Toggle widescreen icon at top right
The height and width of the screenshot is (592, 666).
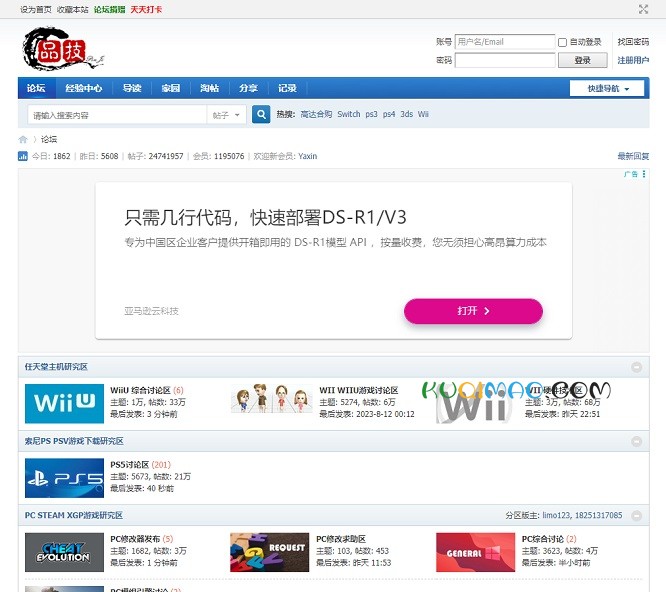(643, 9)
